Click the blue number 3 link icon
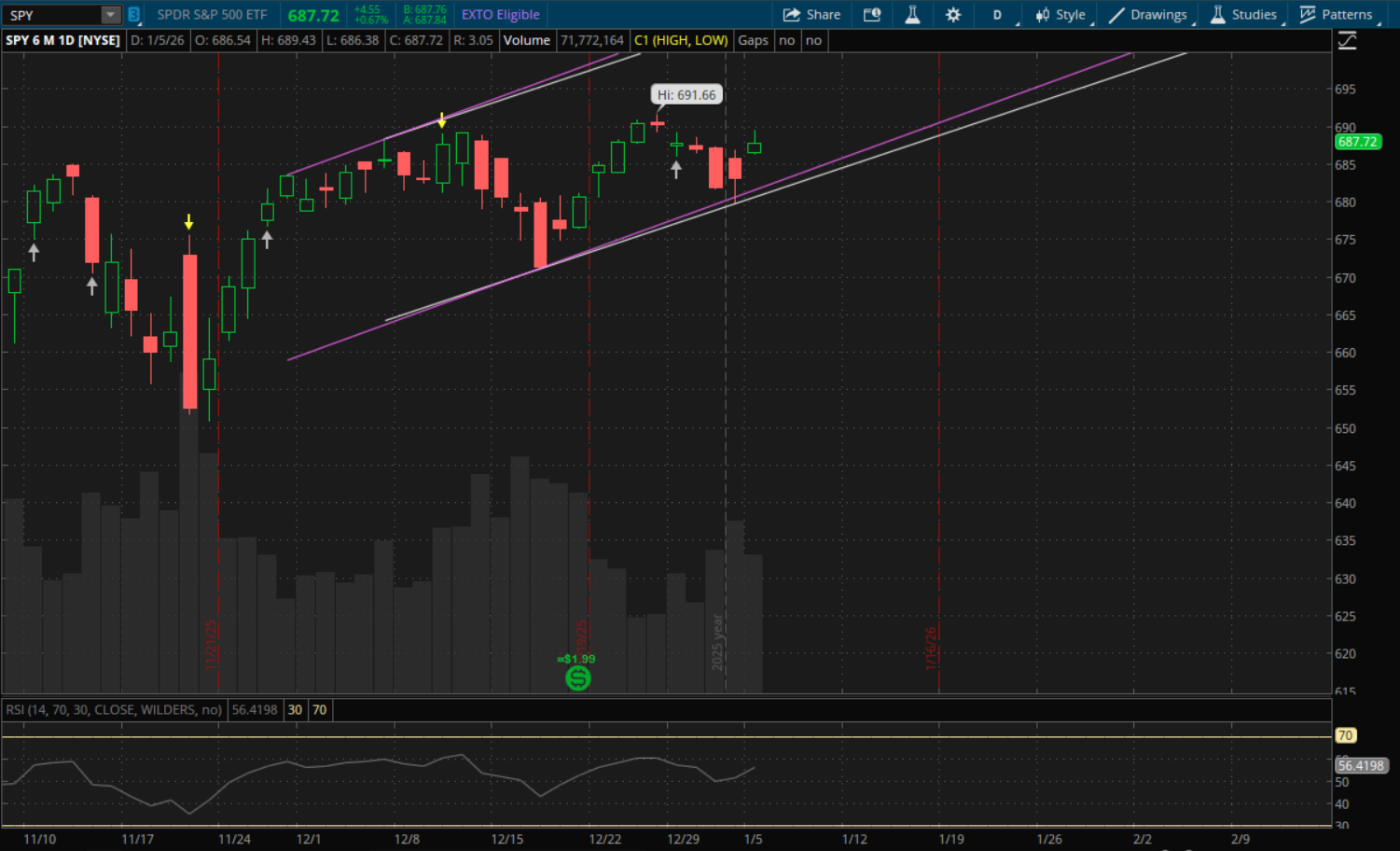 point(133,15)
